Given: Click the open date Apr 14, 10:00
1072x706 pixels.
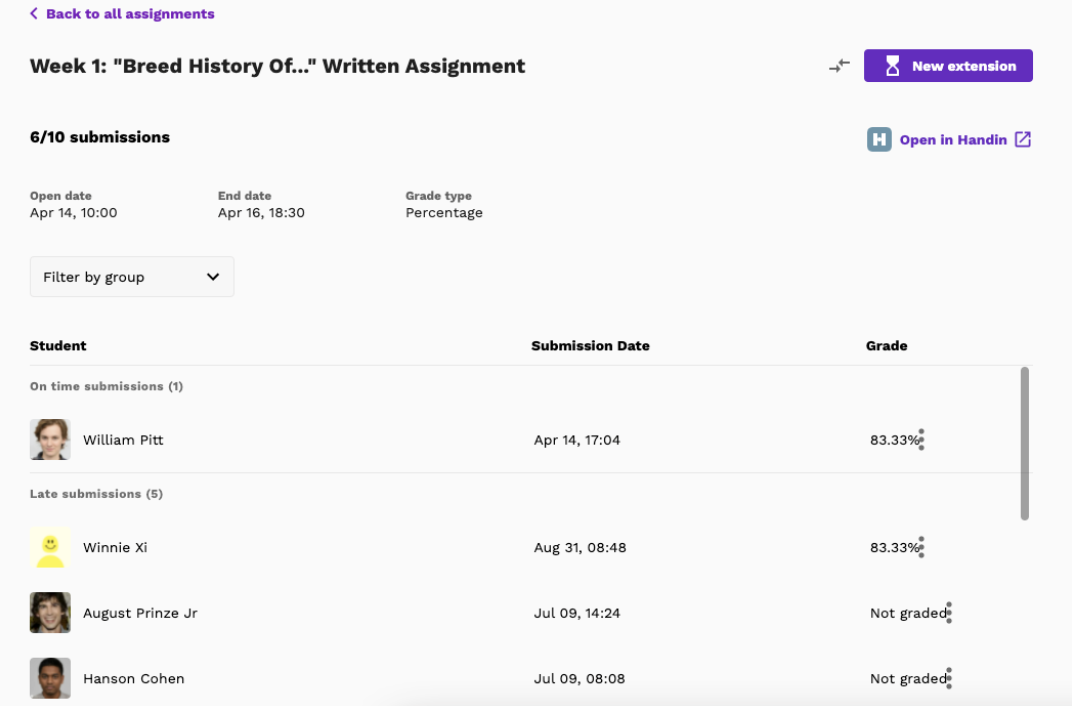Looking at the screenshot, I should 73,213.
